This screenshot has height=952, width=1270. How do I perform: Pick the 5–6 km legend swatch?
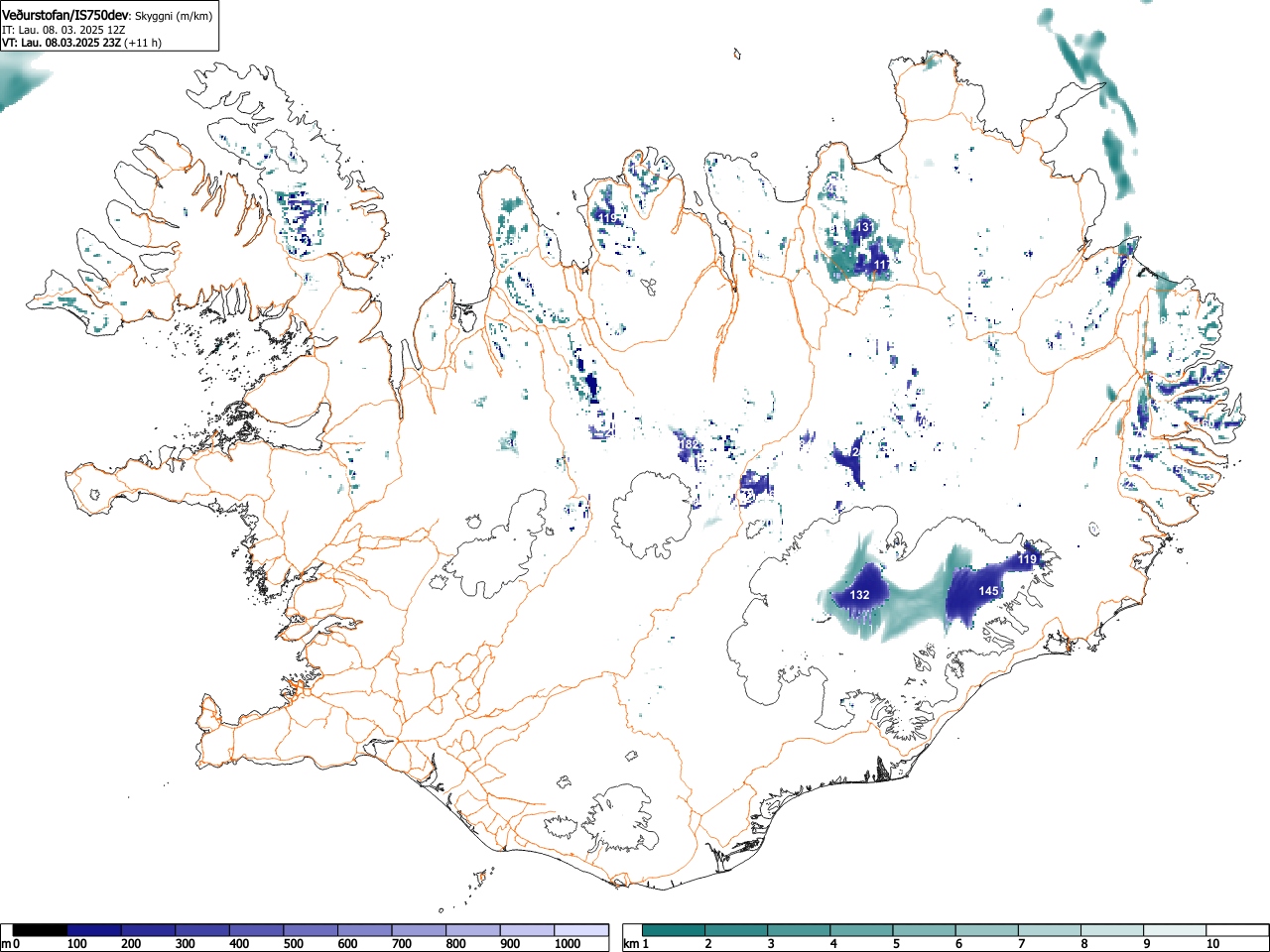(925, 930)
